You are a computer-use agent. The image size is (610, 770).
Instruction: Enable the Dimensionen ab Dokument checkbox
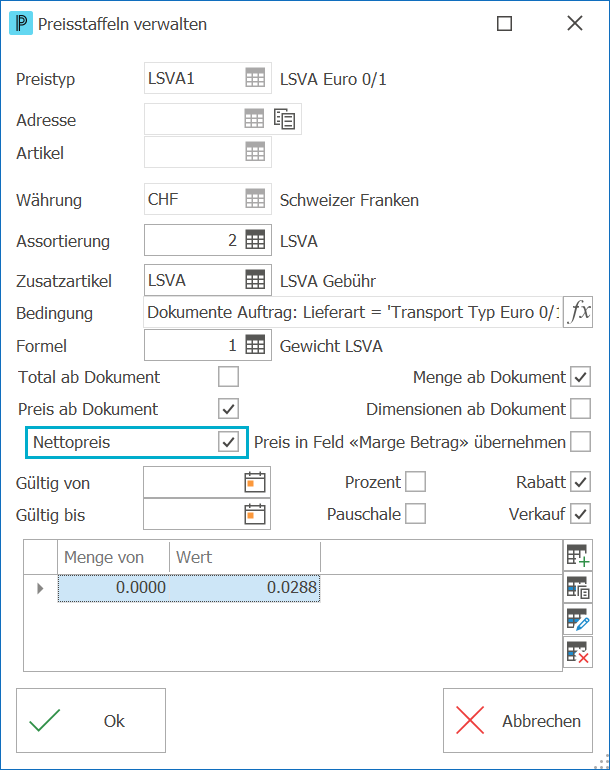pyautogui.click(x=581, y=409)
